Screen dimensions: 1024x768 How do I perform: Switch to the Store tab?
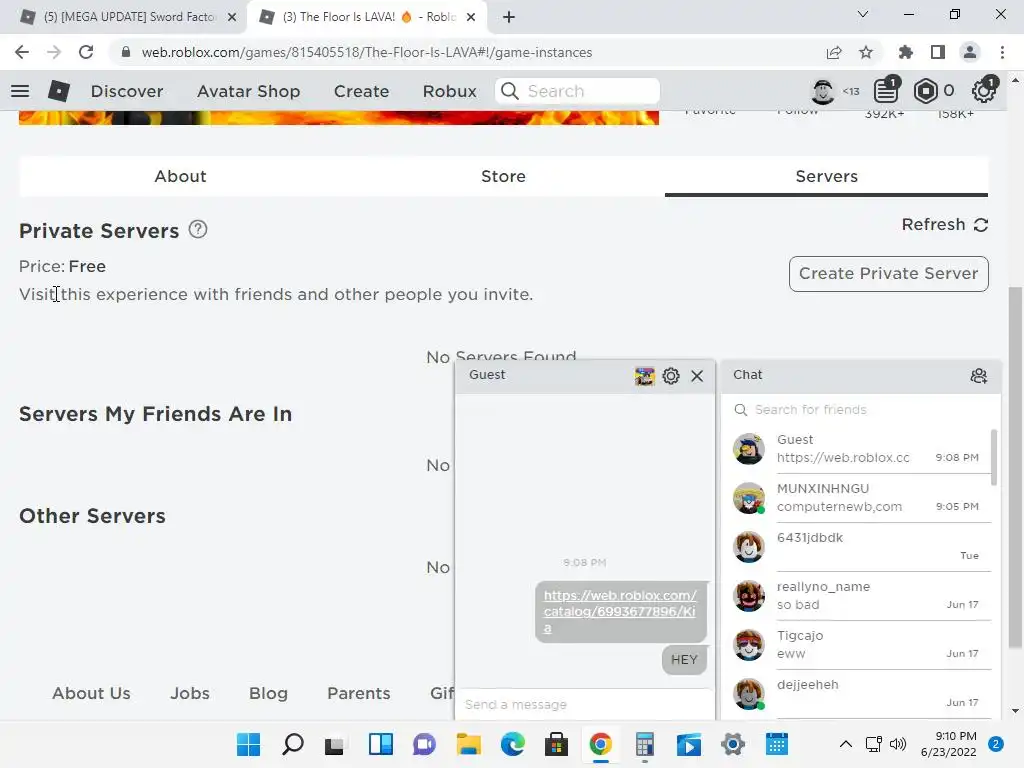click(x=503, y=176)
